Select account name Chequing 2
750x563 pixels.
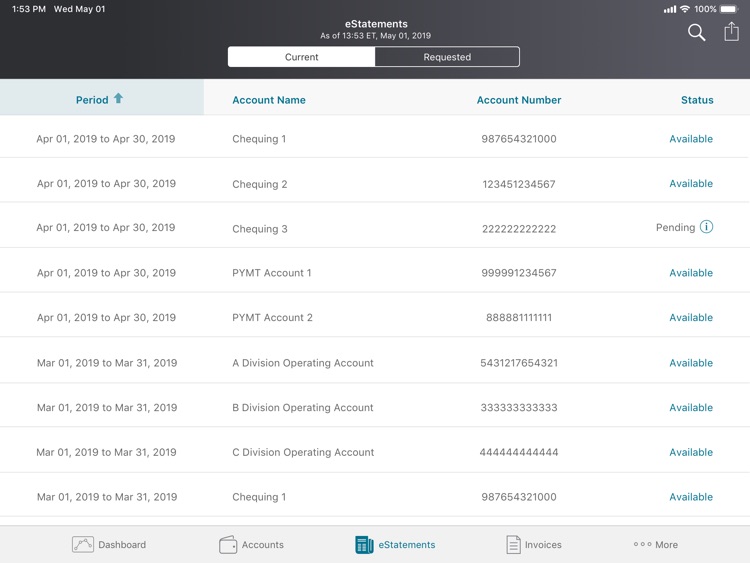(x=260, y=184)
